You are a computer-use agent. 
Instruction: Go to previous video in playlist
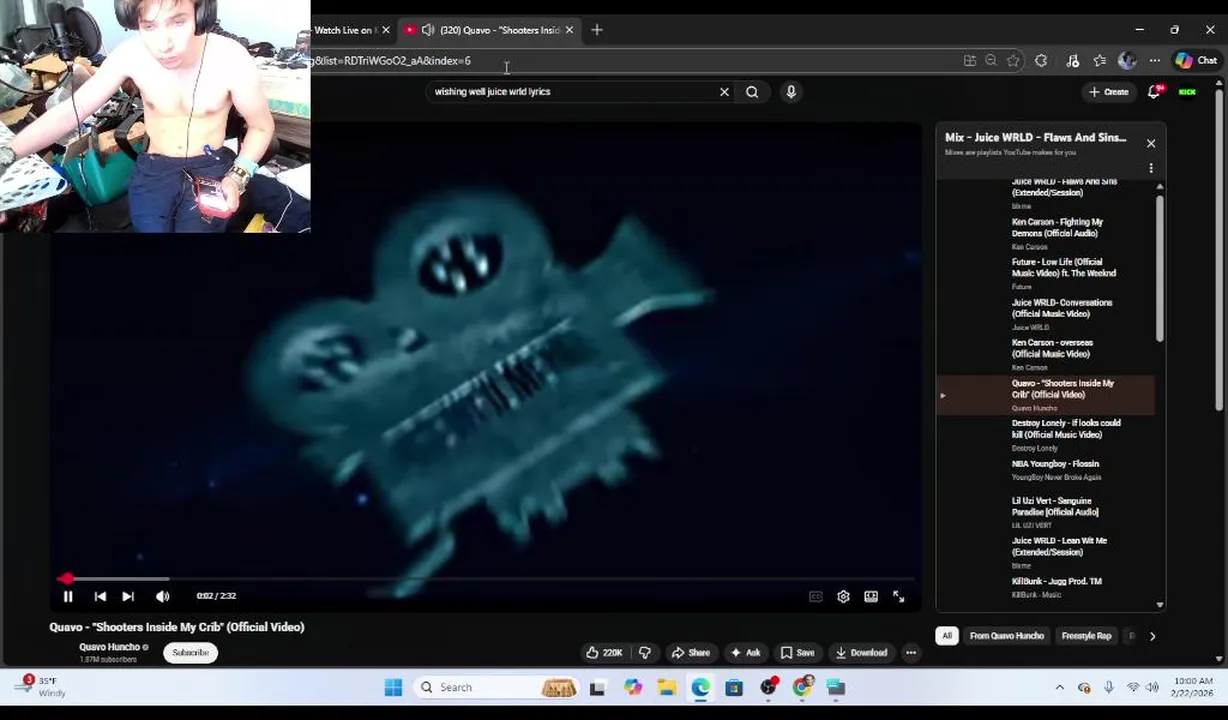point(100,596)
